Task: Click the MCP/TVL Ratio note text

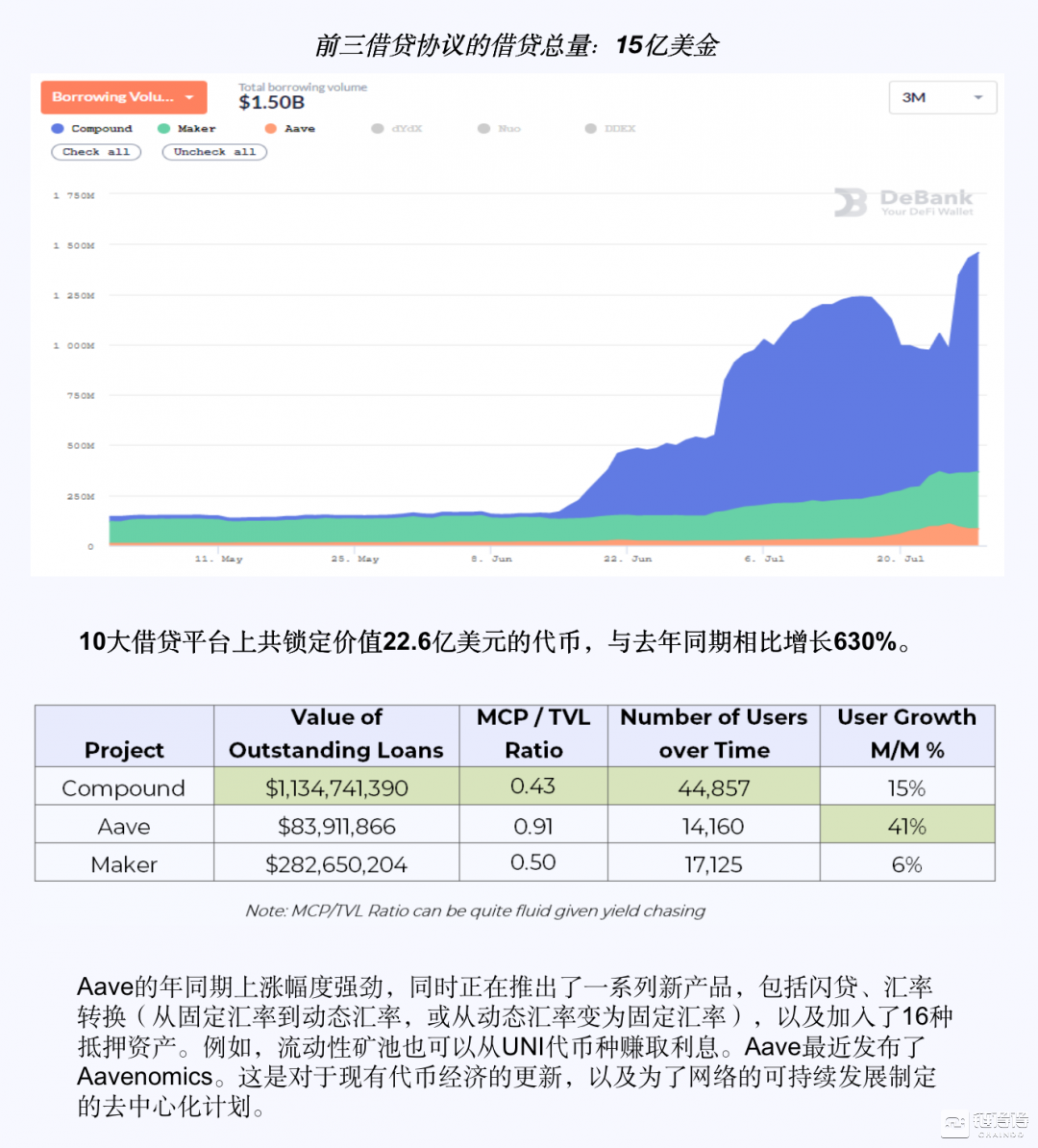Action: tap(475, 911)
